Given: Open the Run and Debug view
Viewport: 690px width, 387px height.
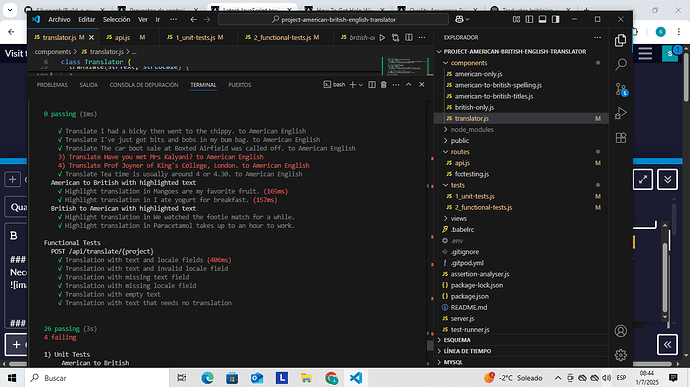Looking at the screenshot, I should pyautogui.click(x=620, y=113).
